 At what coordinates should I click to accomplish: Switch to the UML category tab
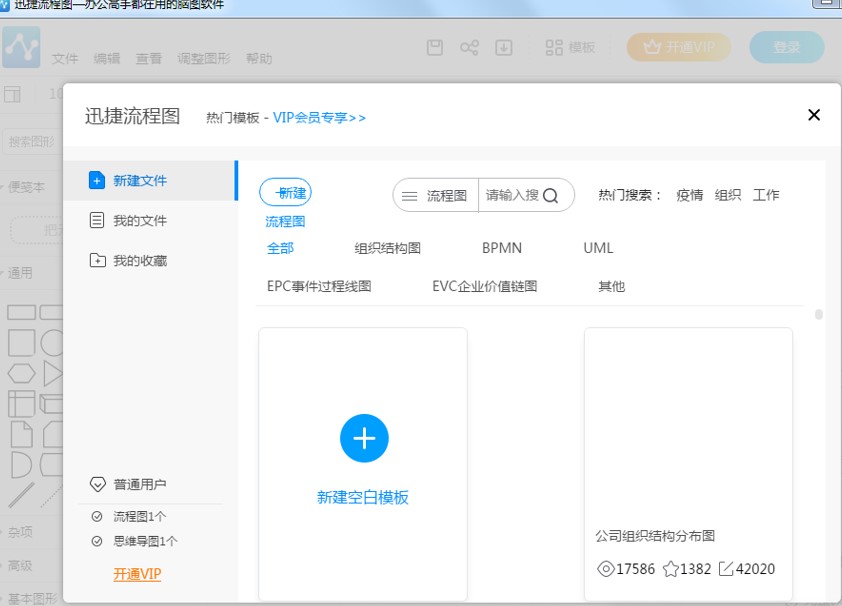click(598, 248)
